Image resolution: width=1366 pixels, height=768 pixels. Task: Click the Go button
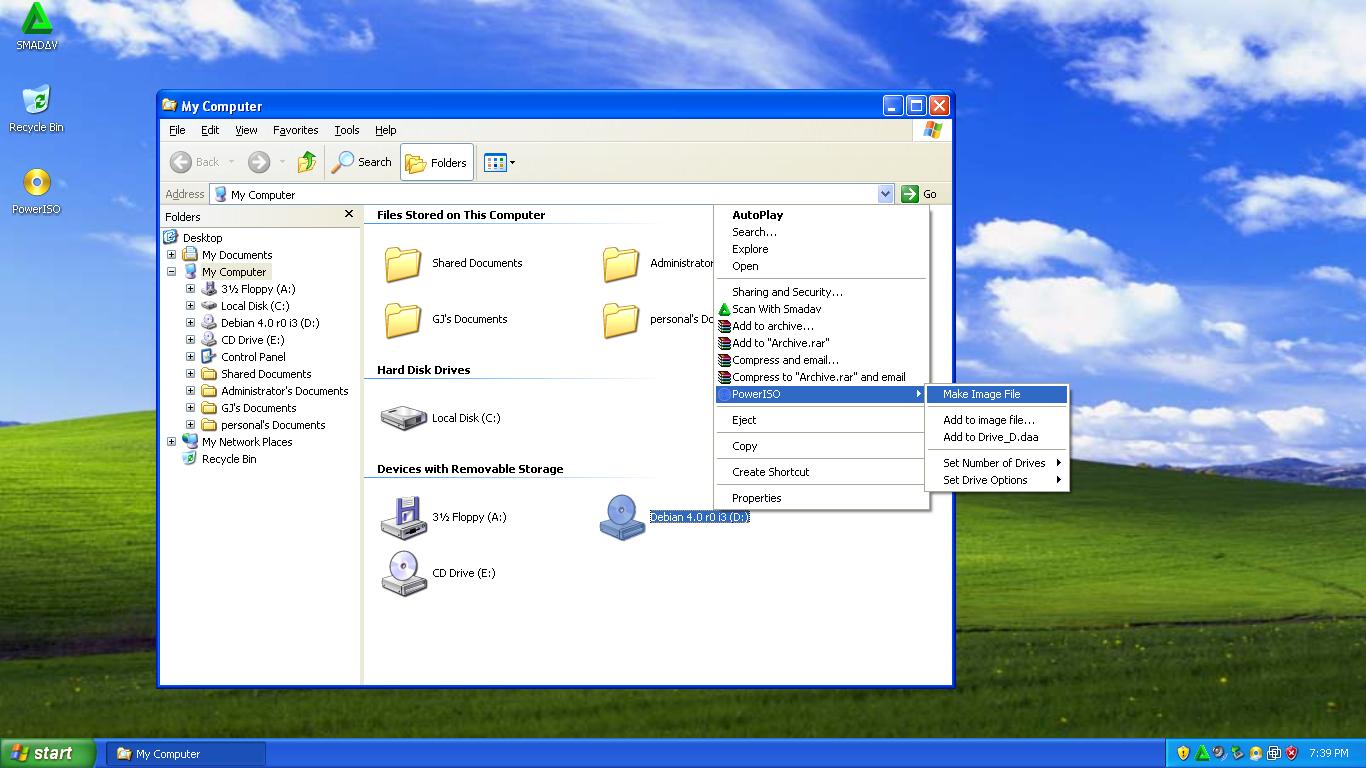(x=919, y=194)
